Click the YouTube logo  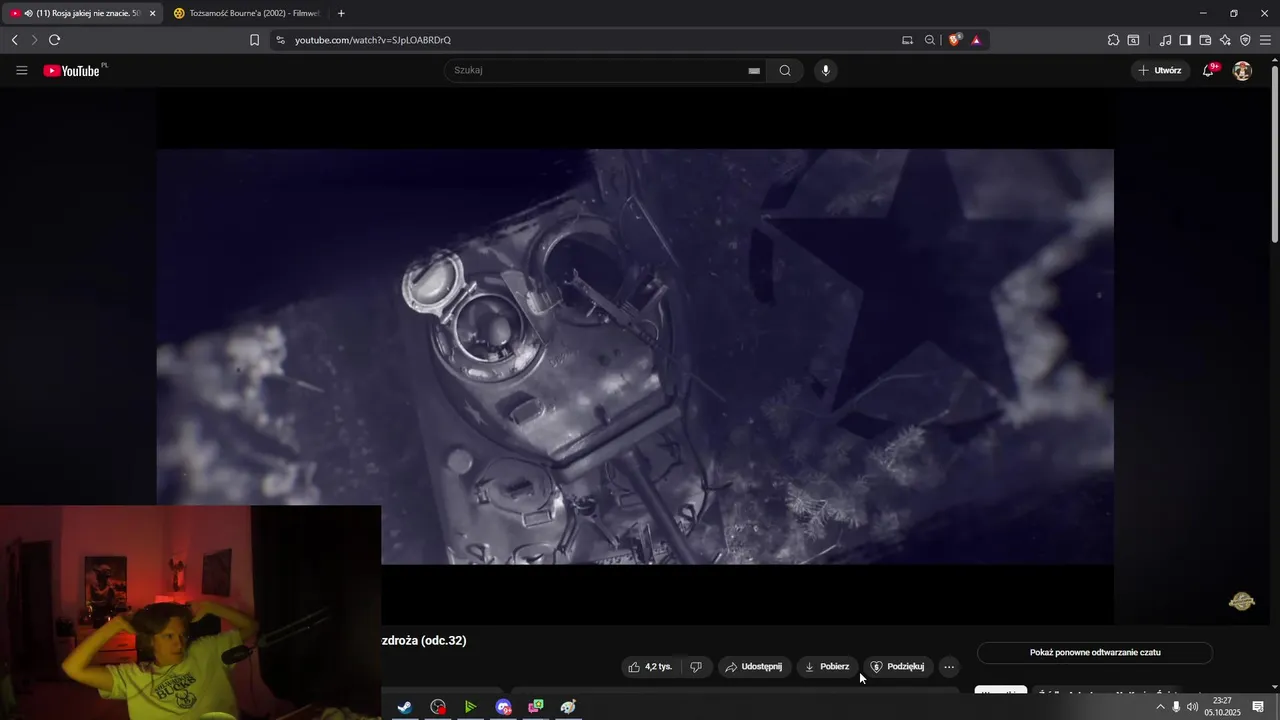click(72, 70)
